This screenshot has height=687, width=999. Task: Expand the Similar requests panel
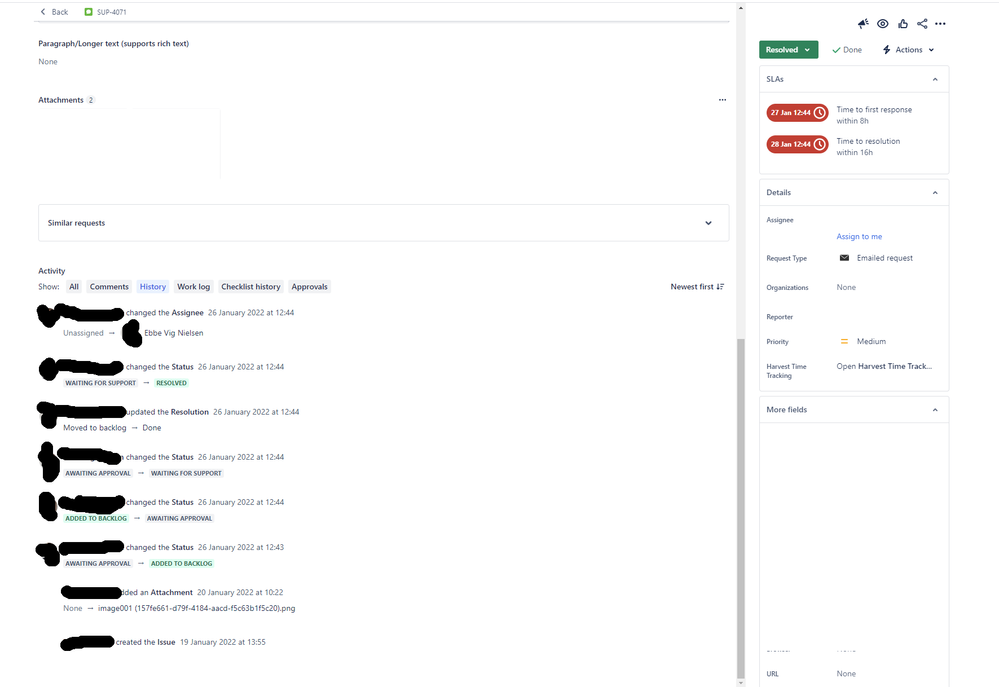click(708, 222)
